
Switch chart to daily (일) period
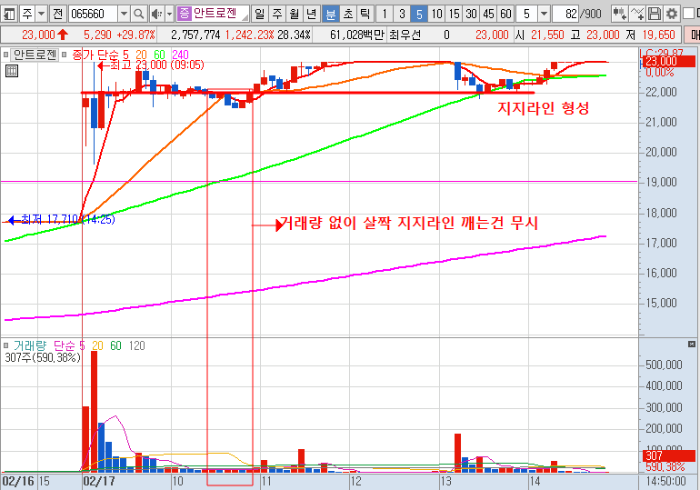click(x=259, y=14)
